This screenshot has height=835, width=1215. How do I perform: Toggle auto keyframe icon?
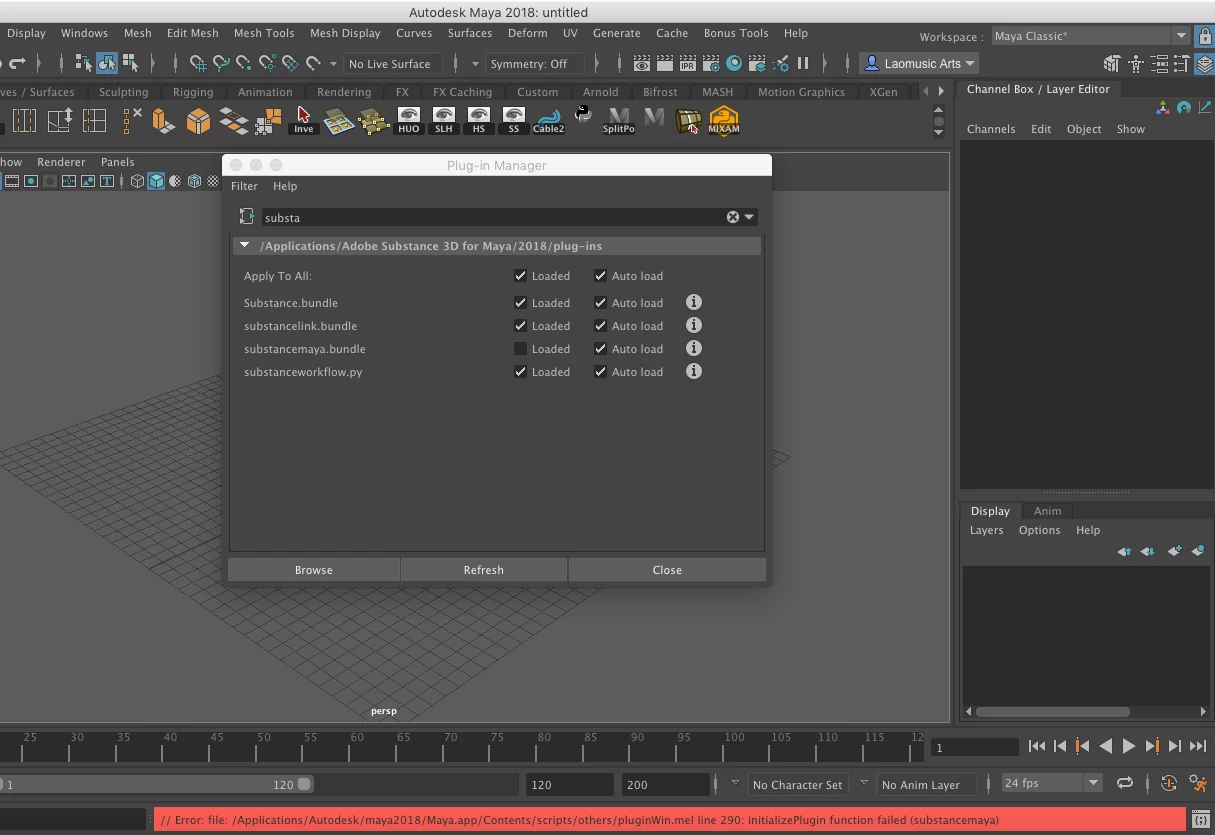point(1170,784)
